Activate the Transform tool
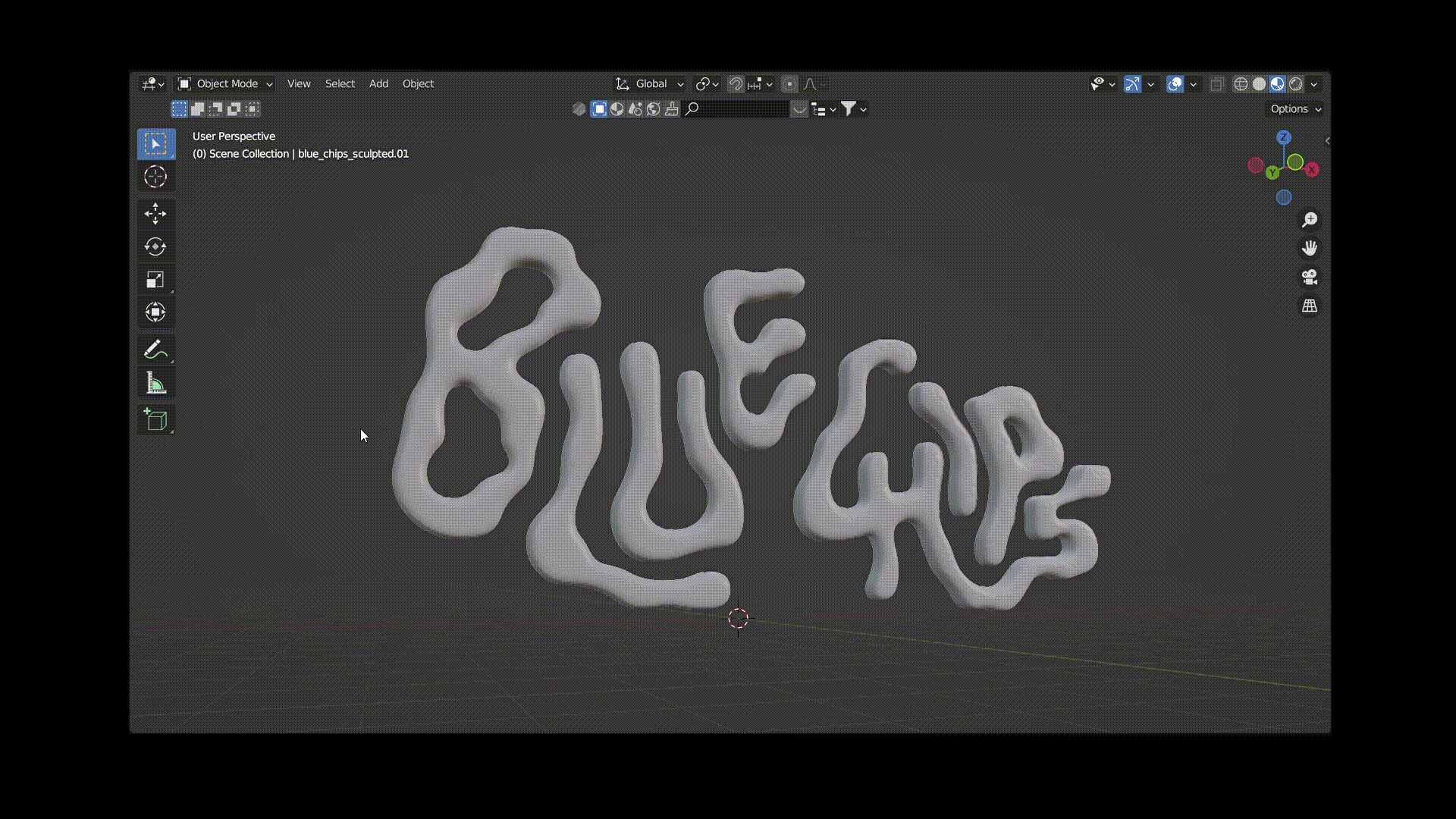This screenshot has height=819, width=1456. click(x=155, y=312)
